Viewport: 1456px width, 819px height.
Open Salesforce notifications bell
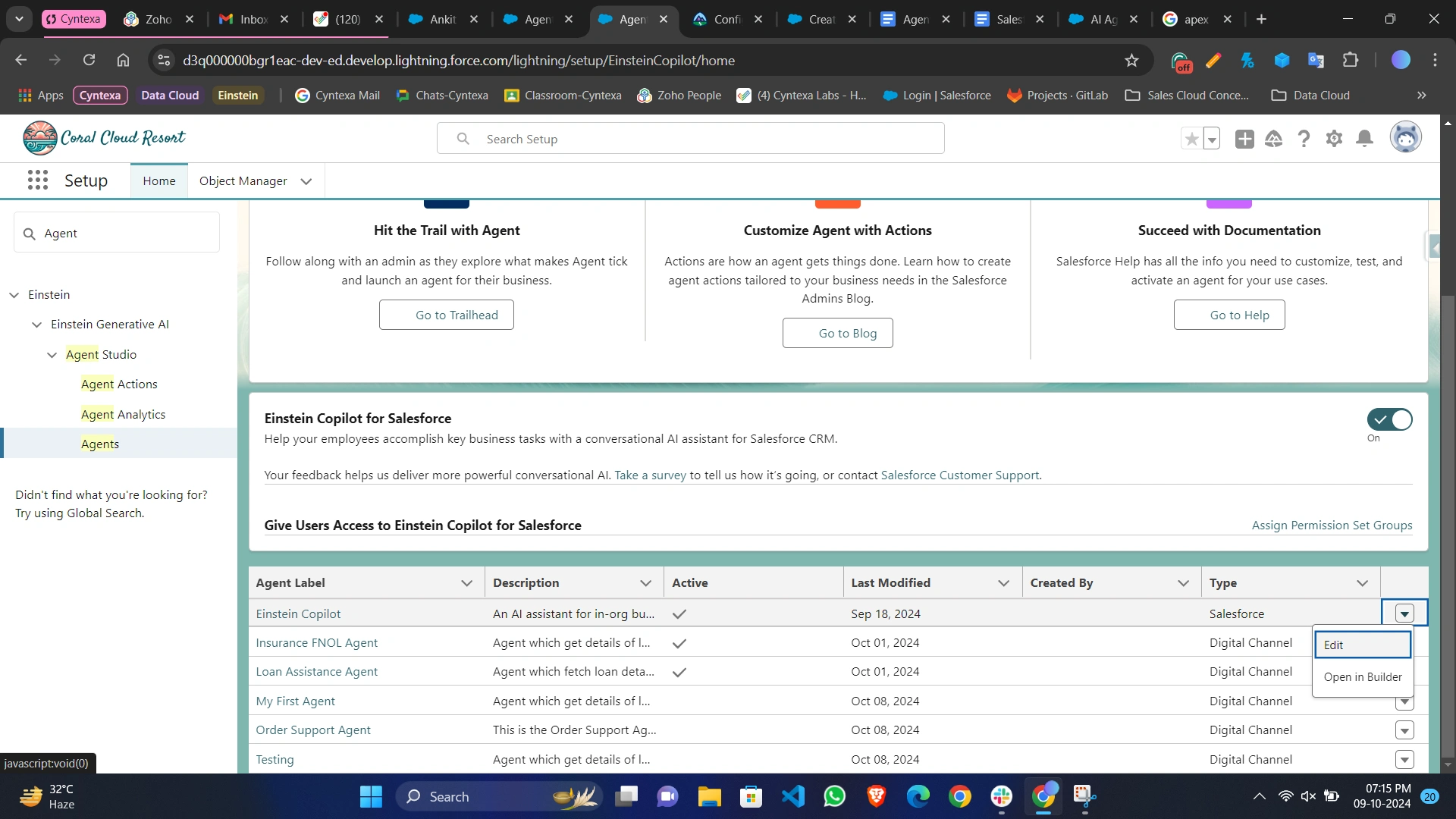coord(1364,139)
